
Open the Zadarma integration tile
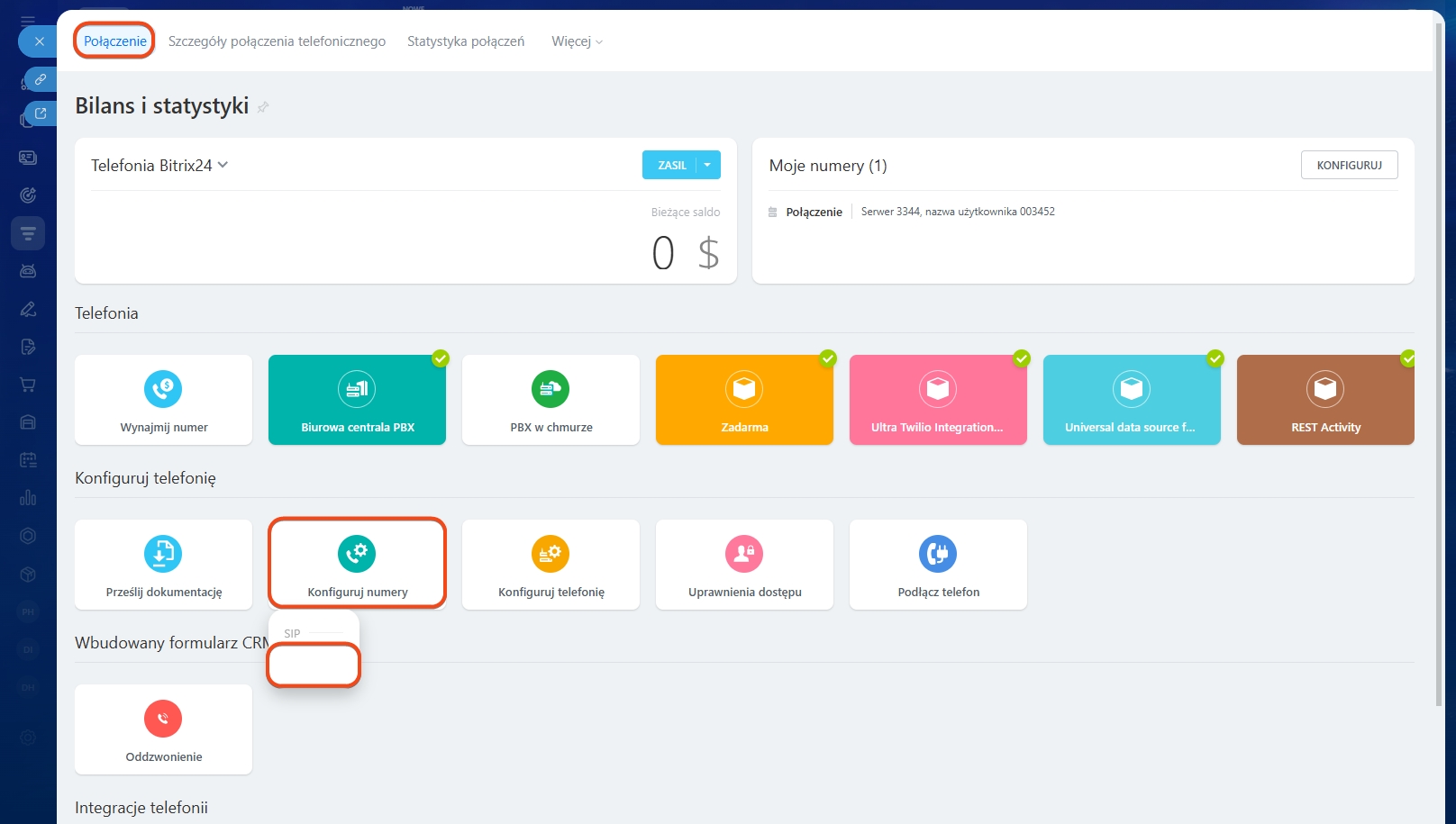tap(744, 400)
